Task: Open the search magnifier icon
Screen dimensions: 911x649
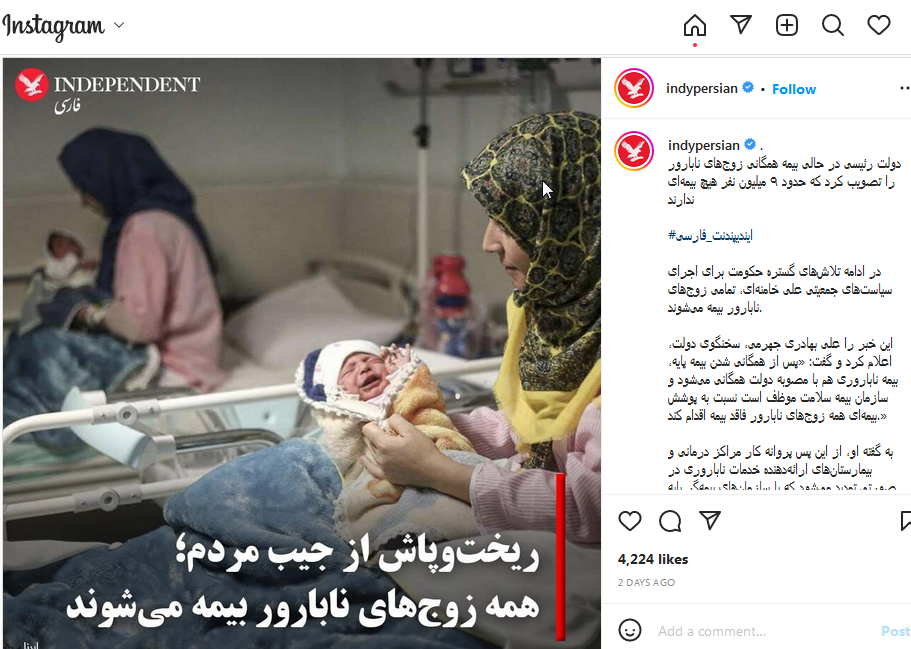Action: (833, 26)
